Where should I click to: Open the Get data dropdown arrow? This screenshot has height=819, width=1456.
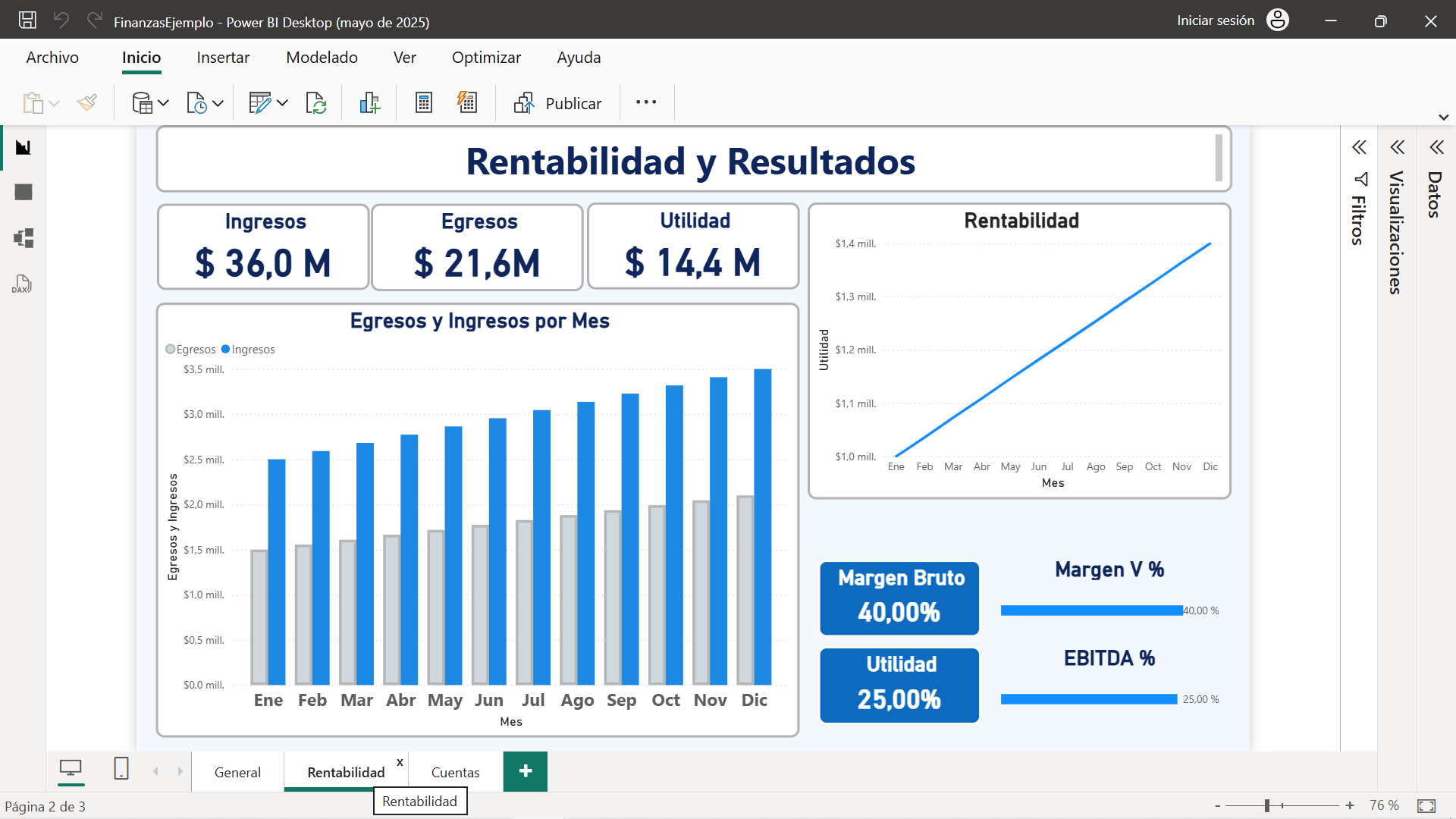(x=163, y=103)
